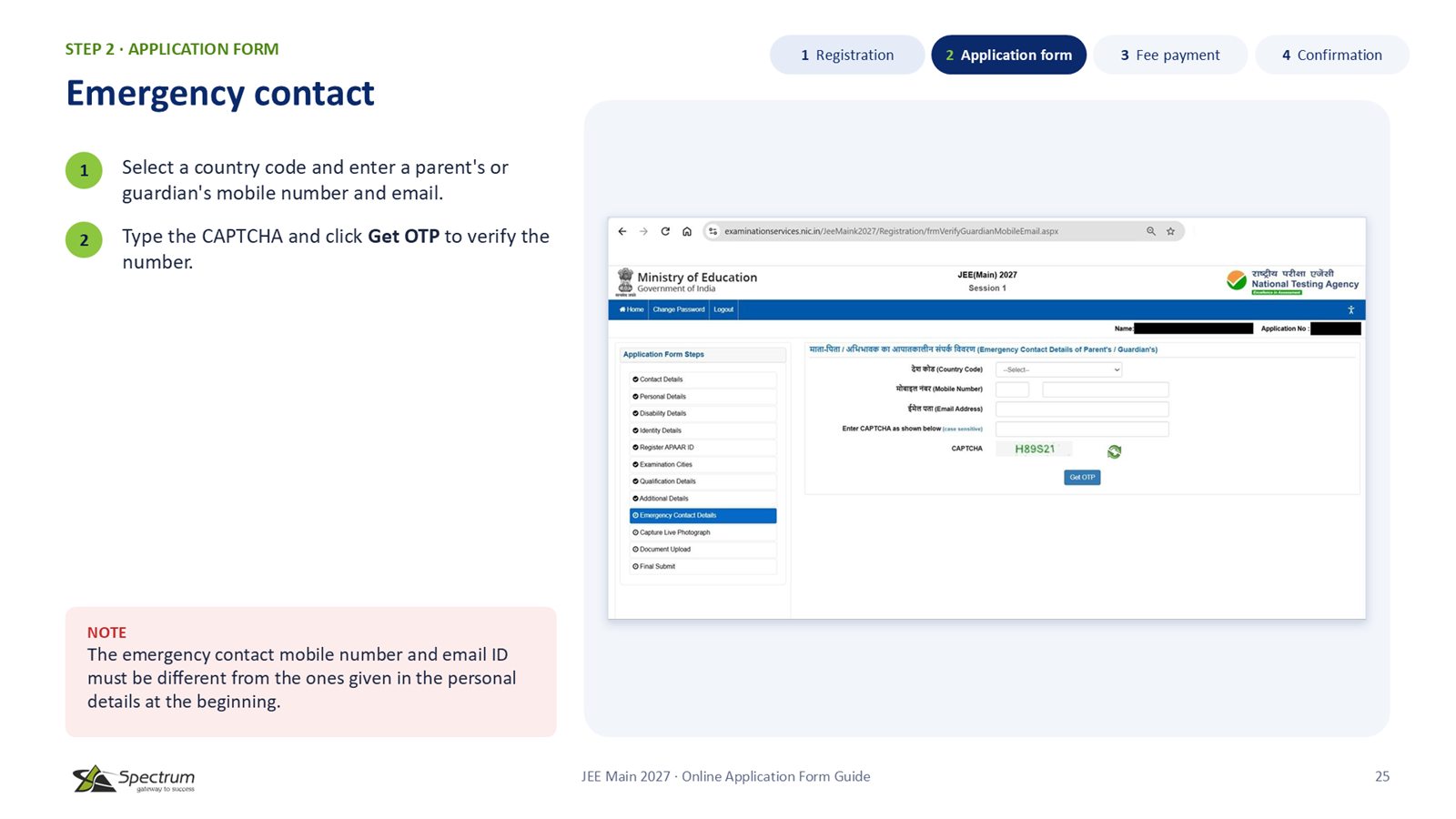Open the Confirmation step tab
The width and height of the screenshot is (1456, 819).
1332,55
